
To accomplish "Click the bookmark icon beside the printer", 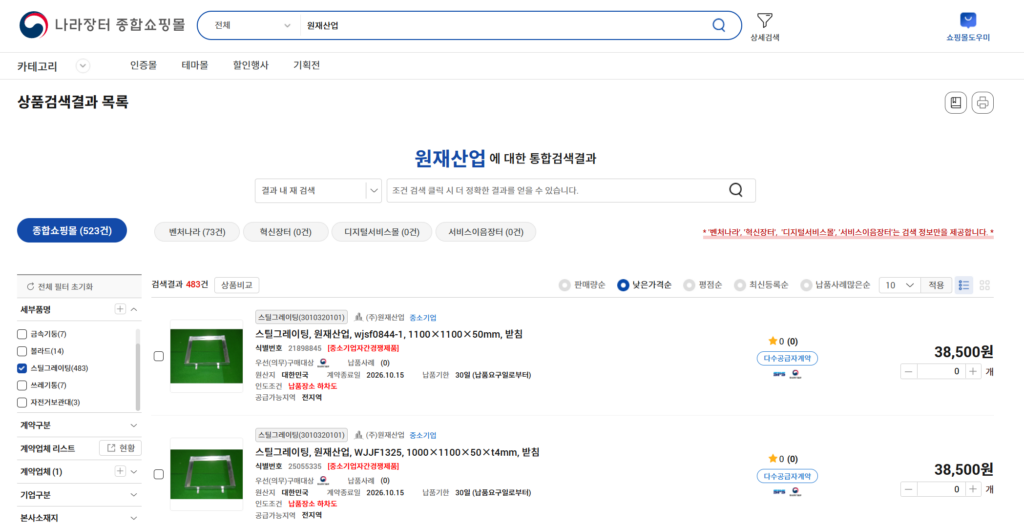I will pos(956,102).
